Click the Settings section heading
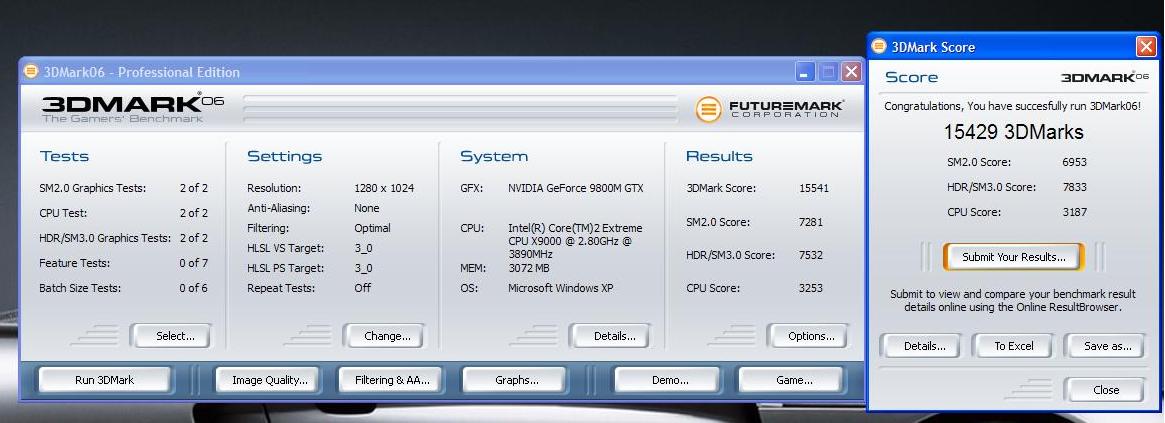 (285, 156)
